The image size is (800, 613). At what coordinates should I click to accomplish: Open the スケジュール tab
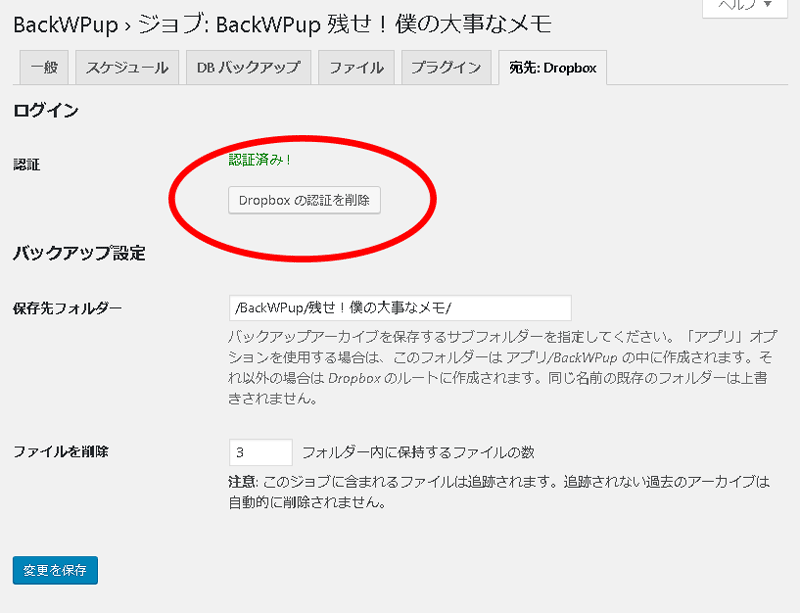[x=127, y=67]
